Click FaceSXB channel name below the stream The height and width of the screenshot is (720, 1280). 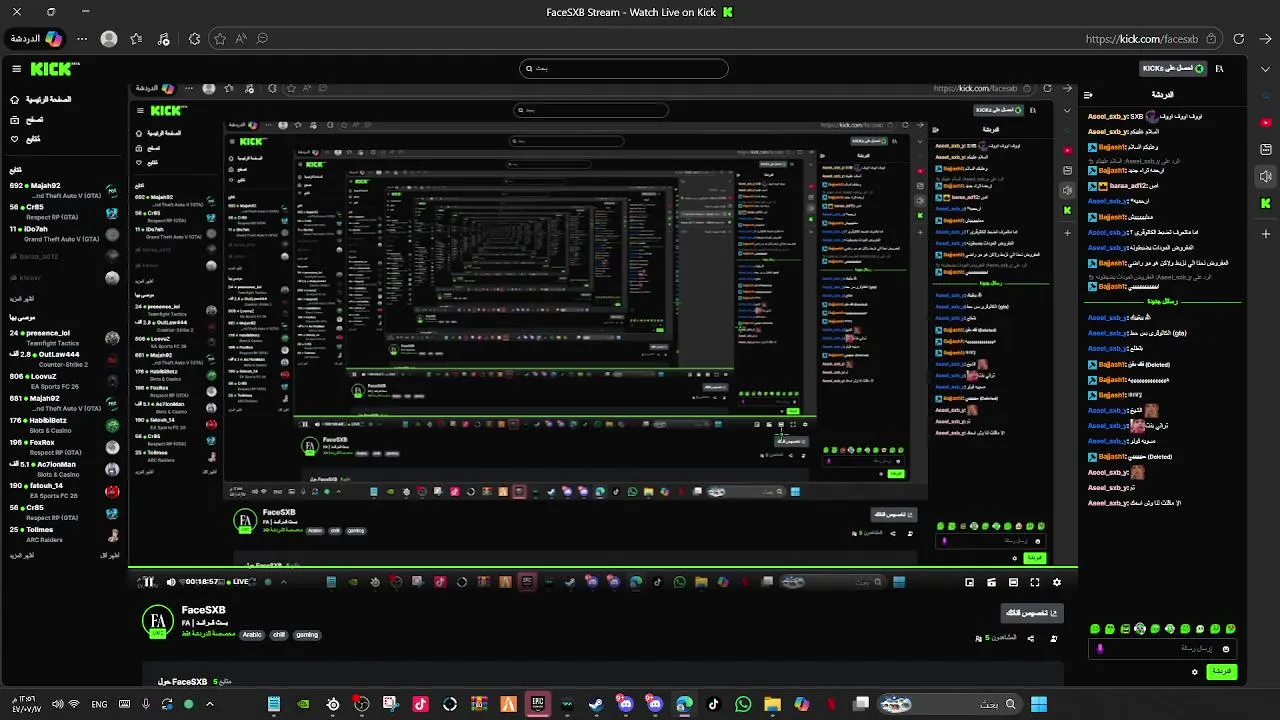click(203, 610)
